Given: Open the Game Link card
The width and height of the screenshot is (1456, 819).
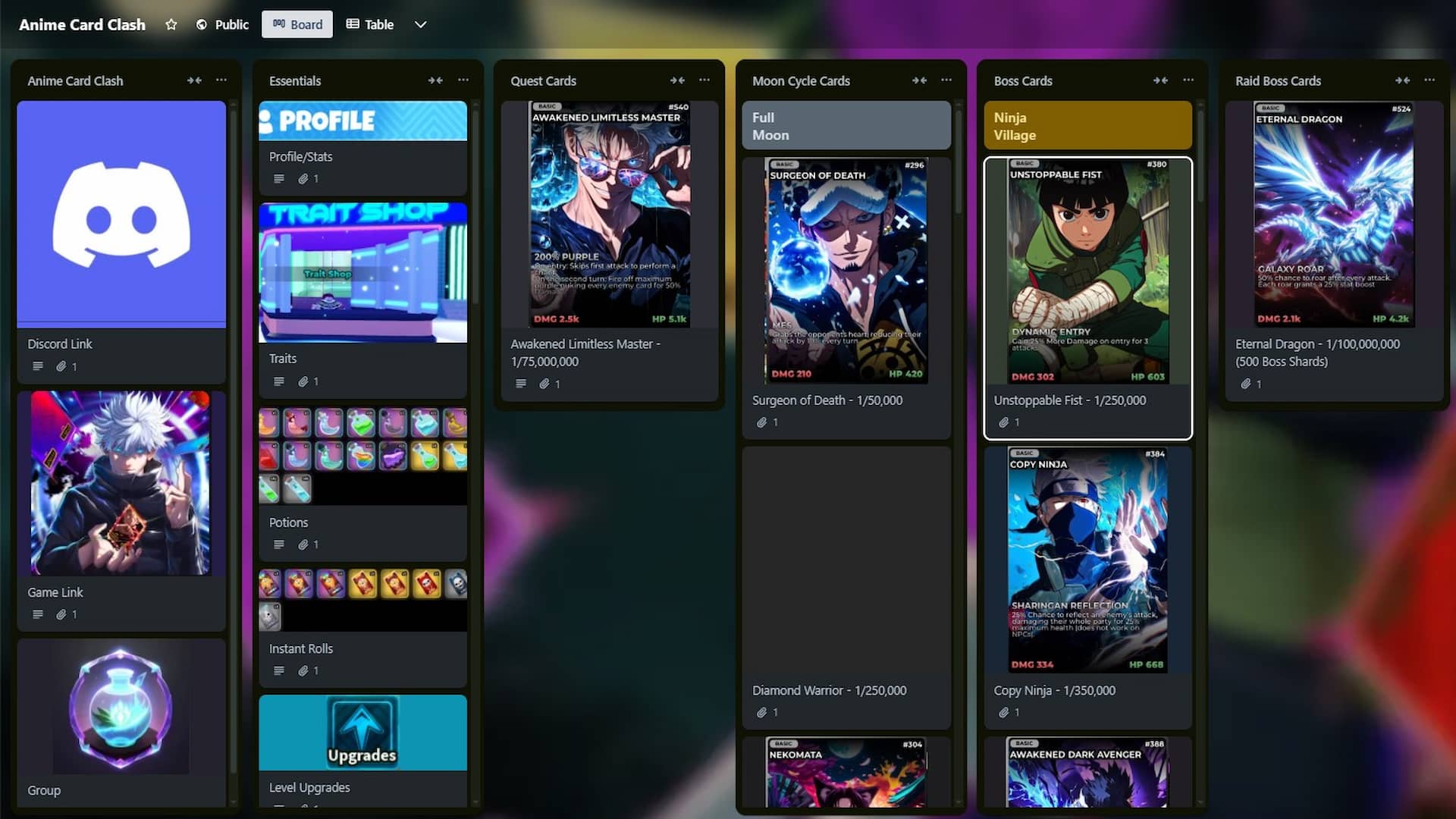Looking at the screenshot, I should pos(121,591).
